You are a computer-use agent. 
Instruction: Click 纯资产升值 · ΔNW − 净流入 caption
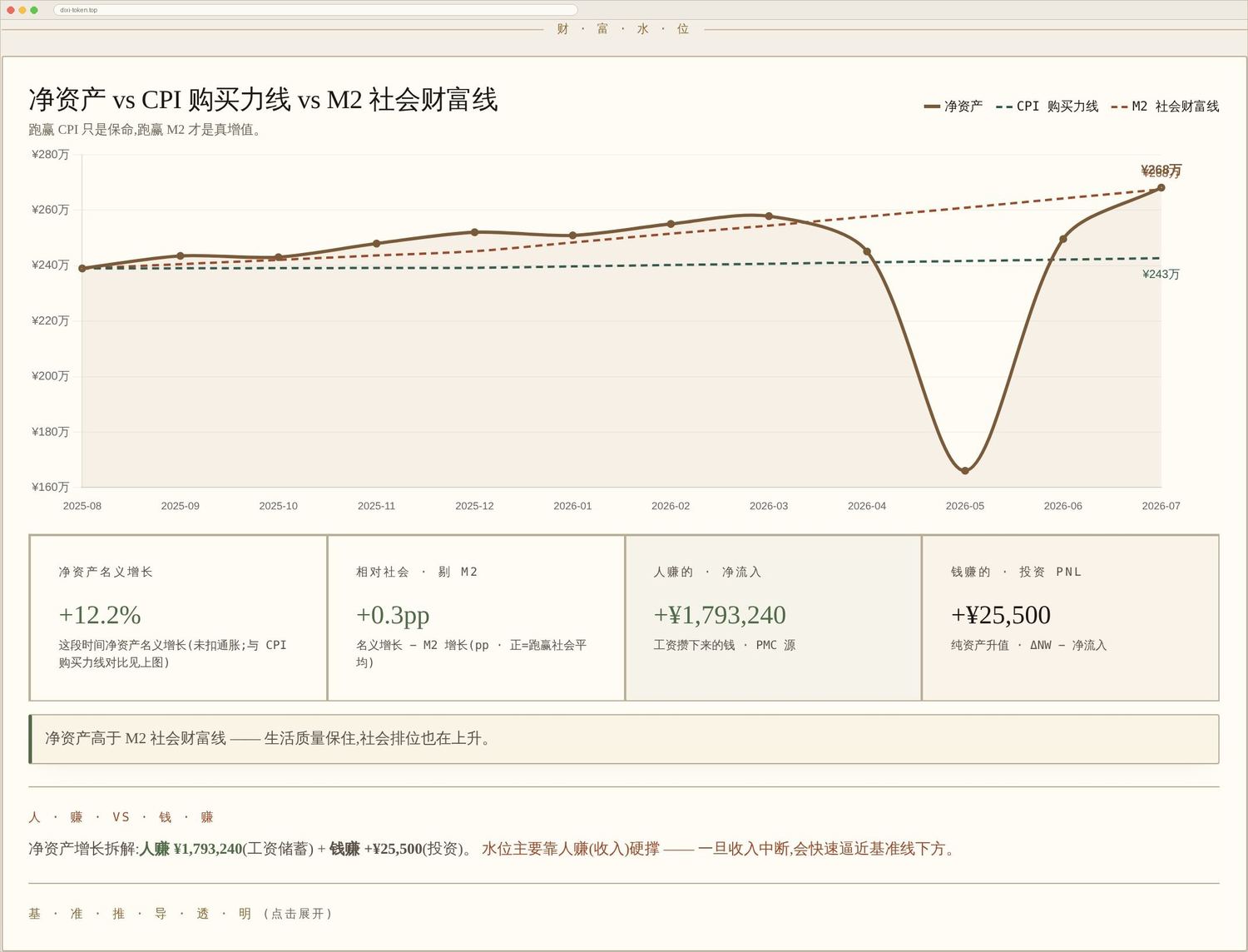(1028, 645)
